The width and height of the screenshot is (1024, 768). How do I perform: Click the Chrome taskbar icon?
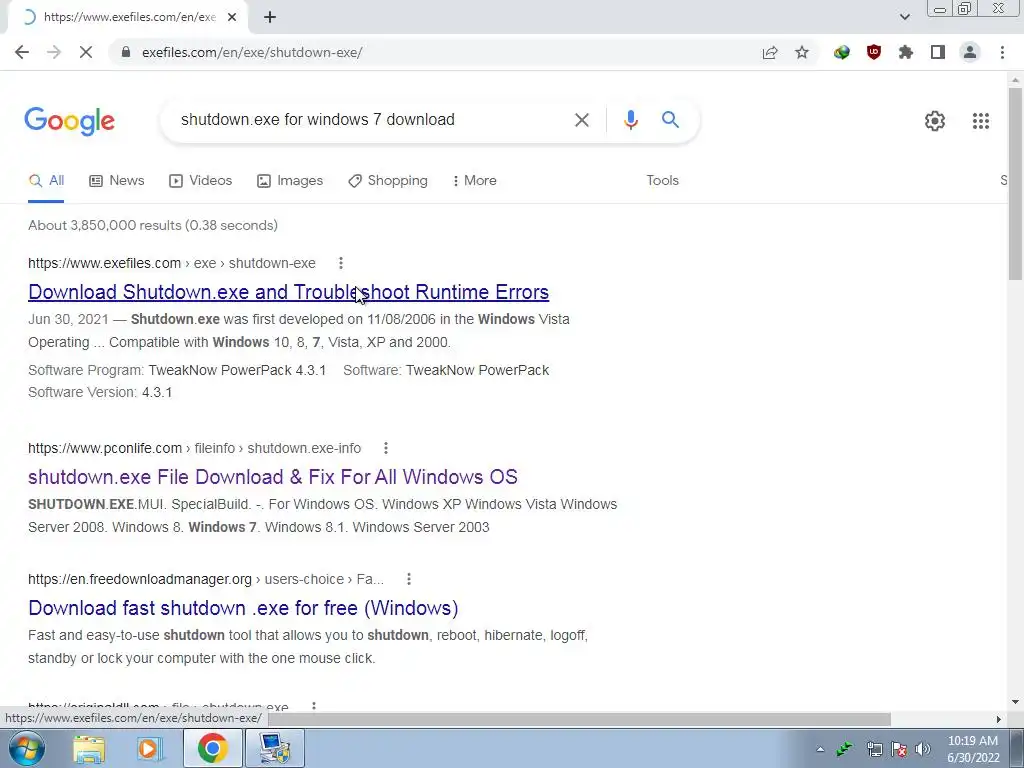212,748
